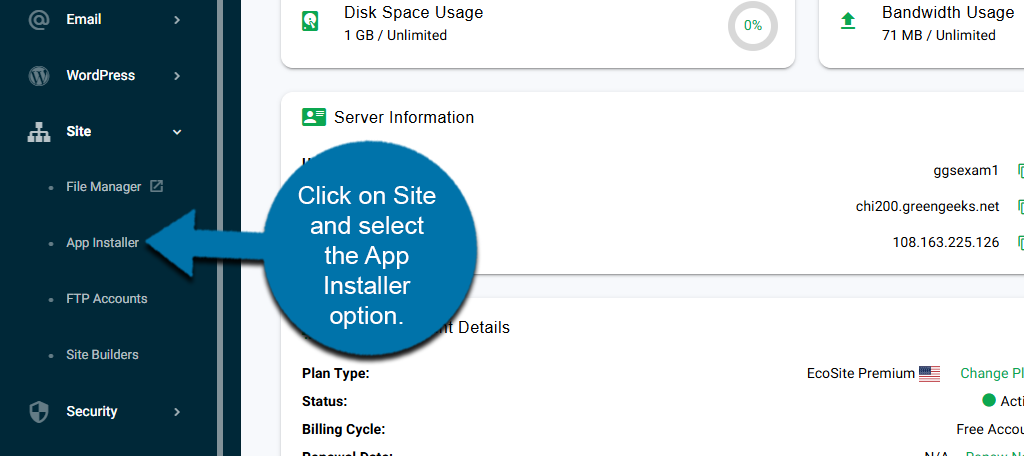Click the File Manager external-link icon
Image resolution: width=1024 pixels, height=456 pixels.
(x=156, y=186)
